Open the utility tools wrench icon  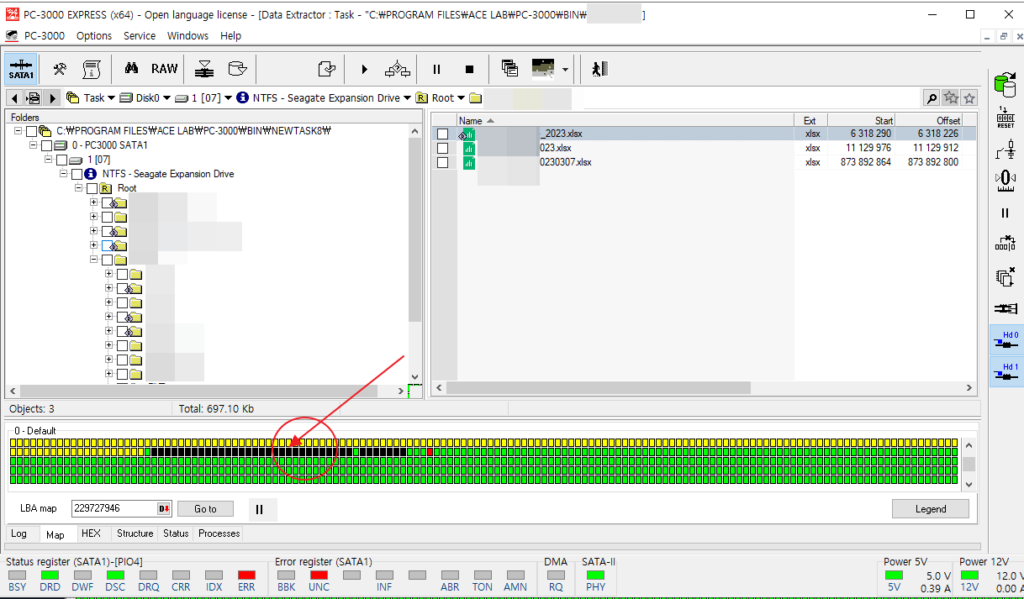point(59,69)
